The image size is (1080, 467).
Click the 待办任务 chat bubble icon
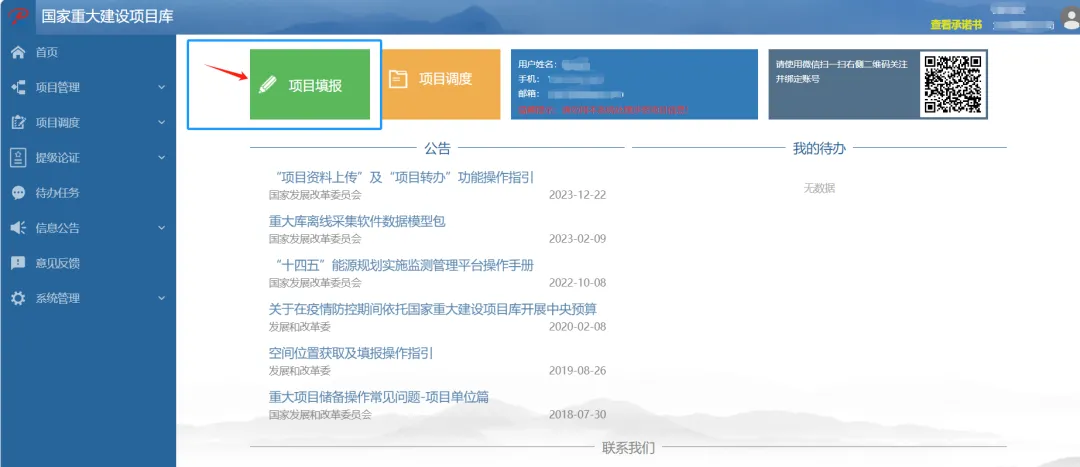pyautogui.click(x=17, y=192)
